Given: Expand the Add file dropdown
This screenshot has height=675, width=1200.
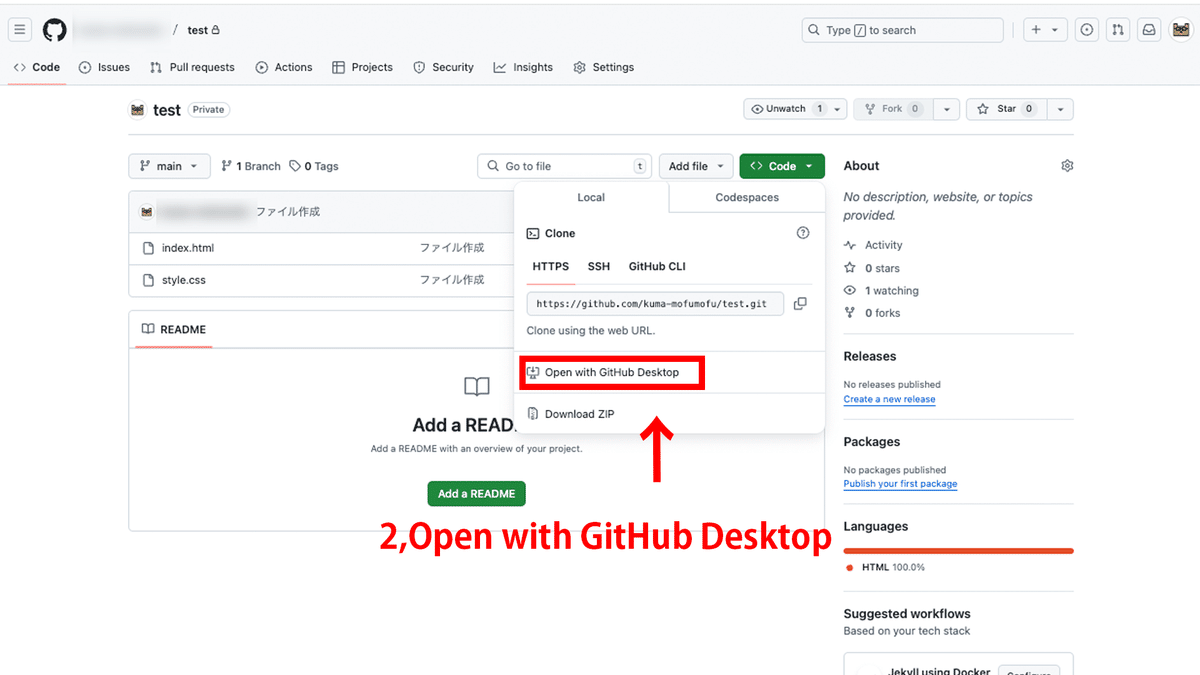Looking at the screenshot, I should pos(696,166).
